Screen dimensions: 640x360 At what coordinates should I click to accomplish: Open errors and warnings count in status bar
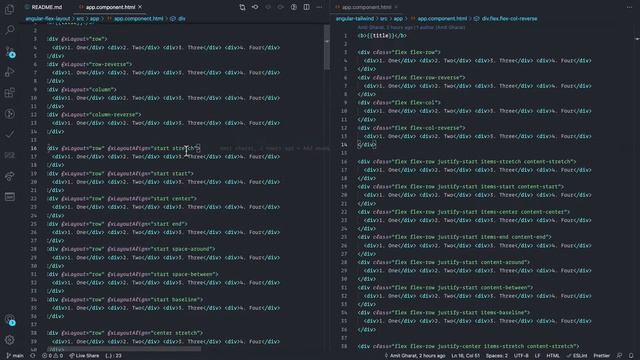point(53,356)
